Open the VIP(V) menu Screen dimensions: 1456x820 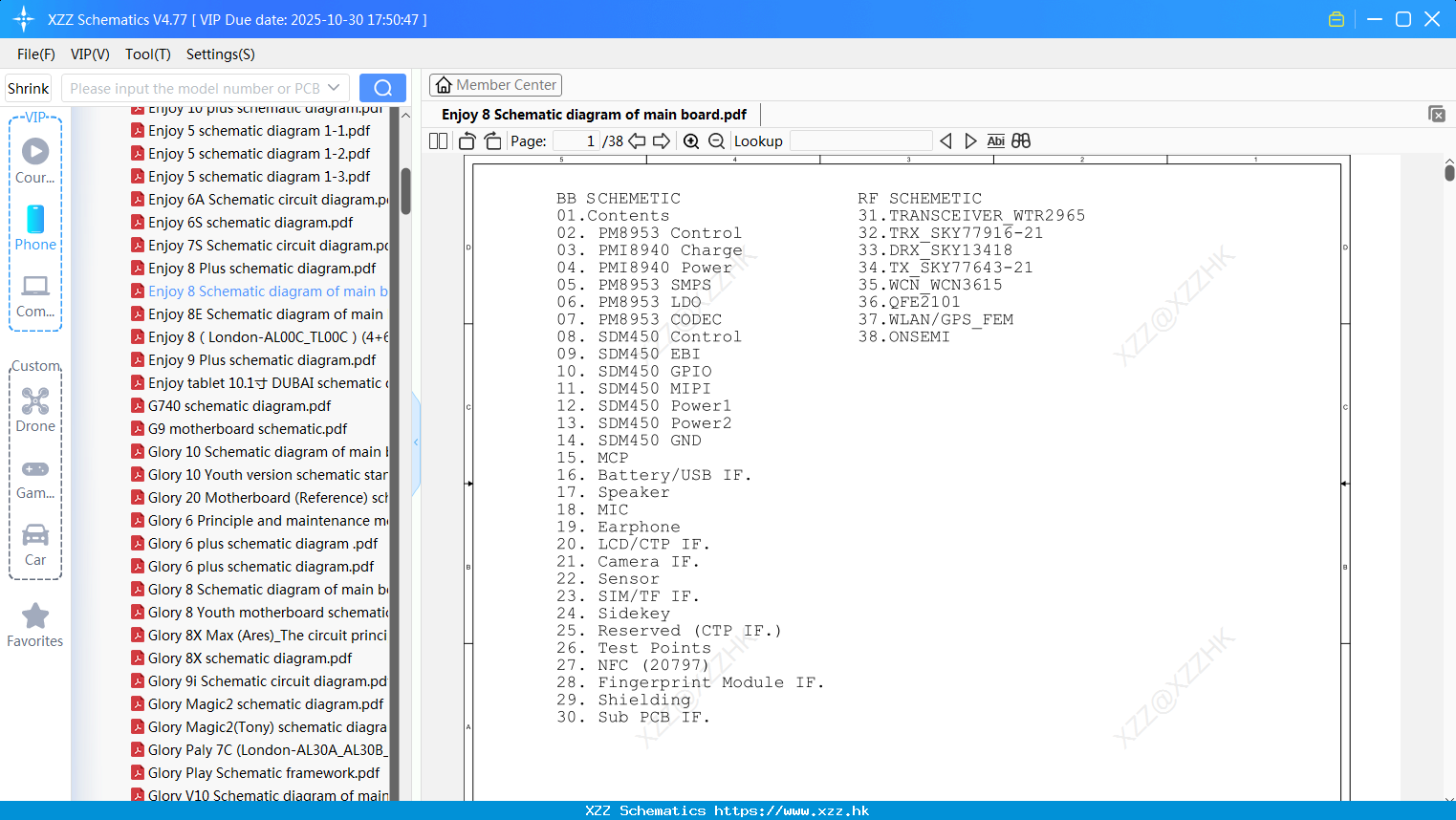(90, 54)
